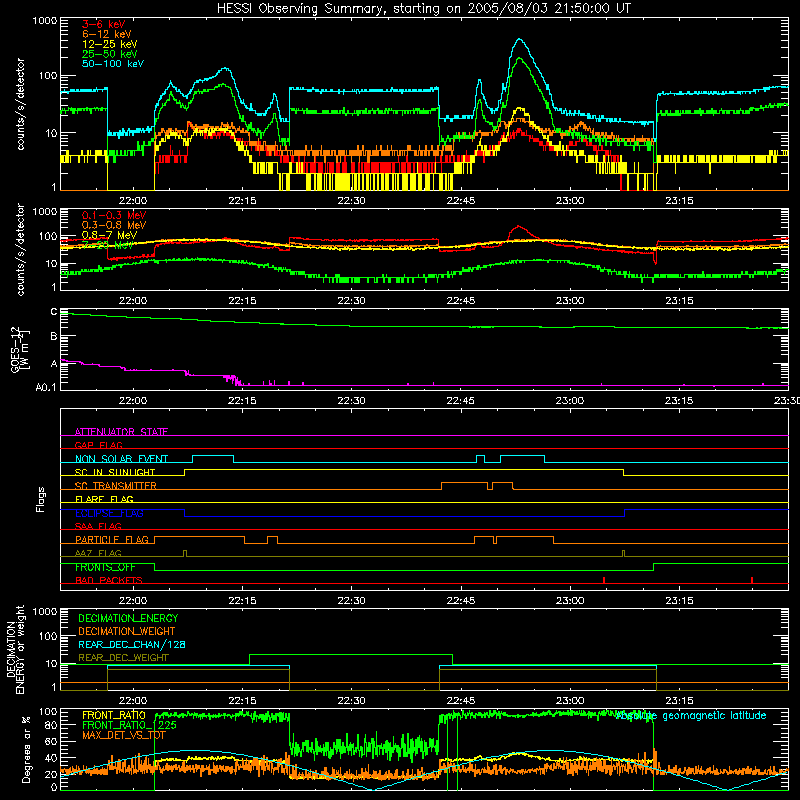The image size is (800, 800).
Task: Click the first bad packets red marker
Action: 604,580
